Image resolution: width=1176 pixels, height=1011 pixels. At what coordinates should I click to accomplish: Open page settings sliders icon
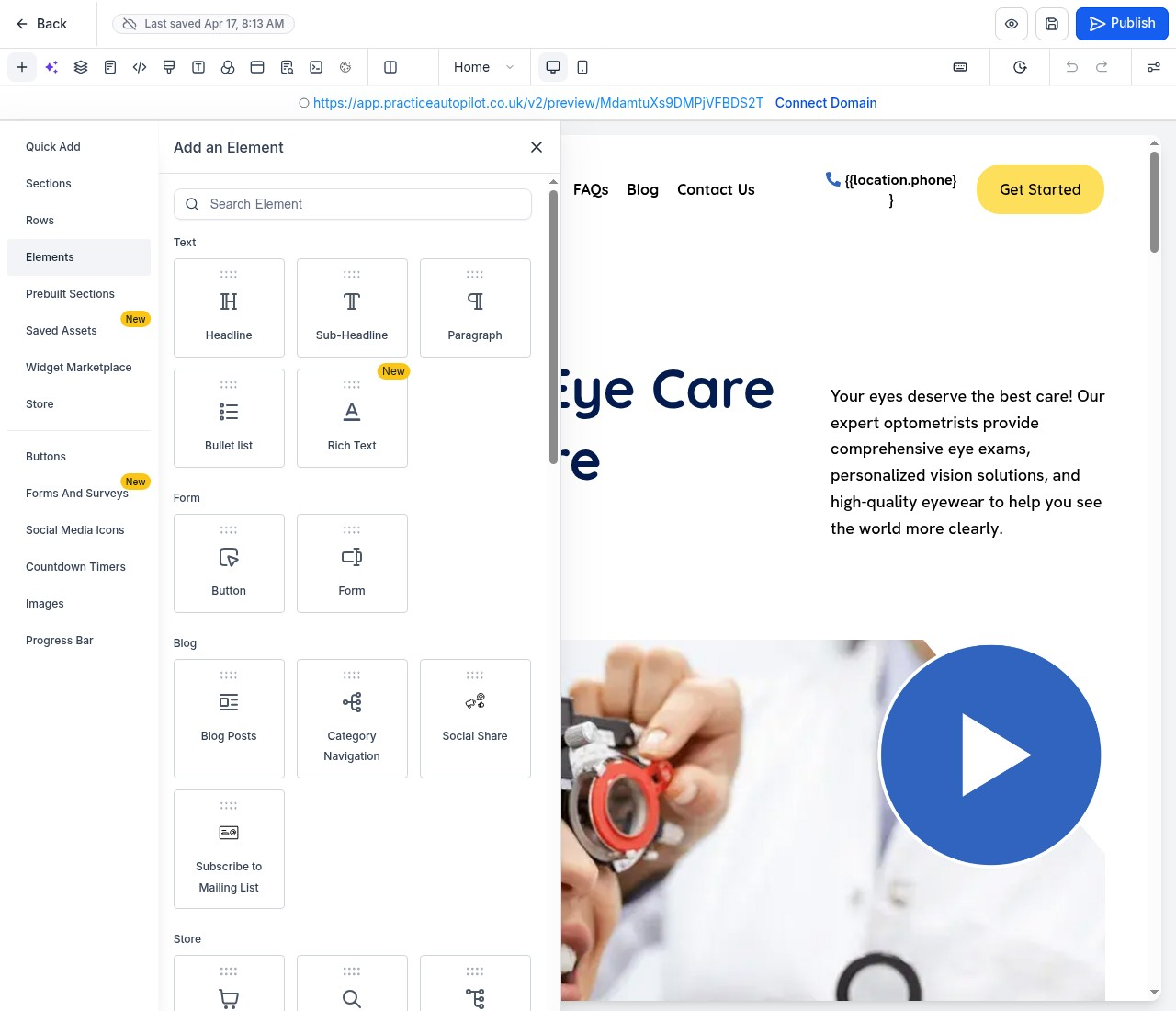[x=1154, y=67]
